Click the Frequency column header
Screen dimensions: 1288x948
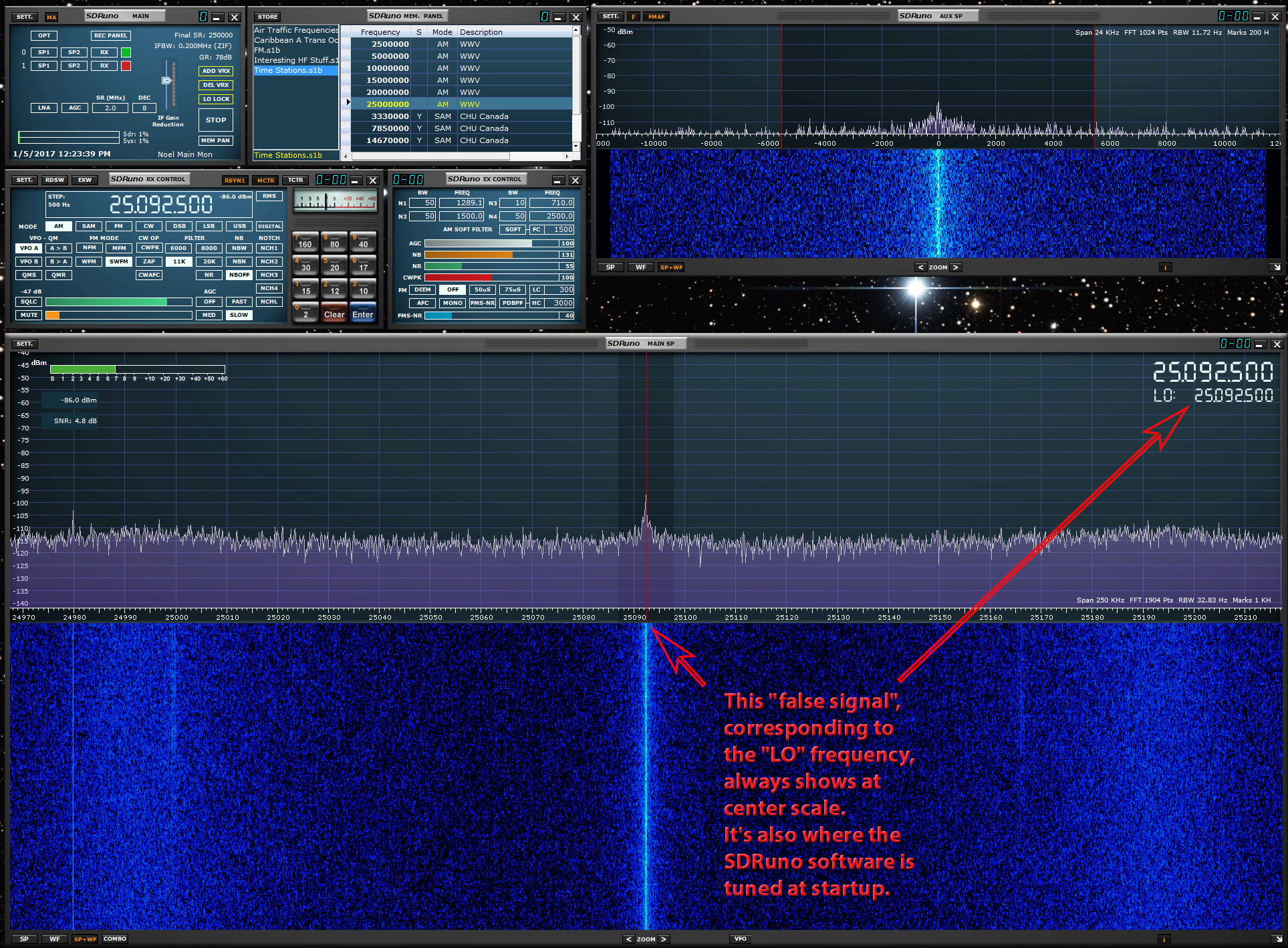pyautogui.click(x=380, y=32)
